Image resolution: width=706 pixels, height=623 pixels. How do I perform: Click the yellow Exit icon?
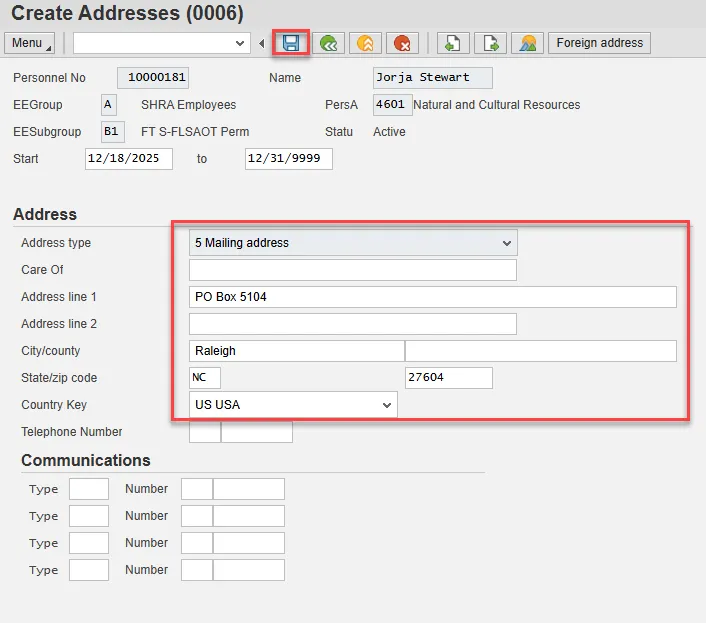(365, 43)
